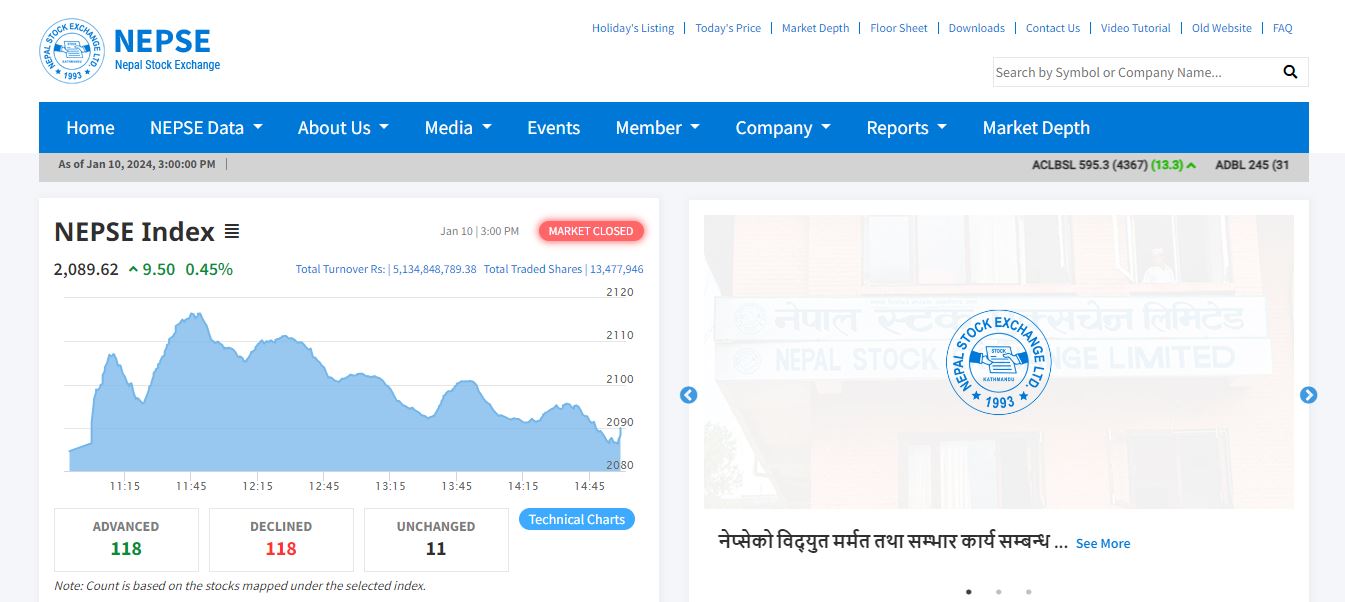Open the Member dropdown menu

click(658, 128)
